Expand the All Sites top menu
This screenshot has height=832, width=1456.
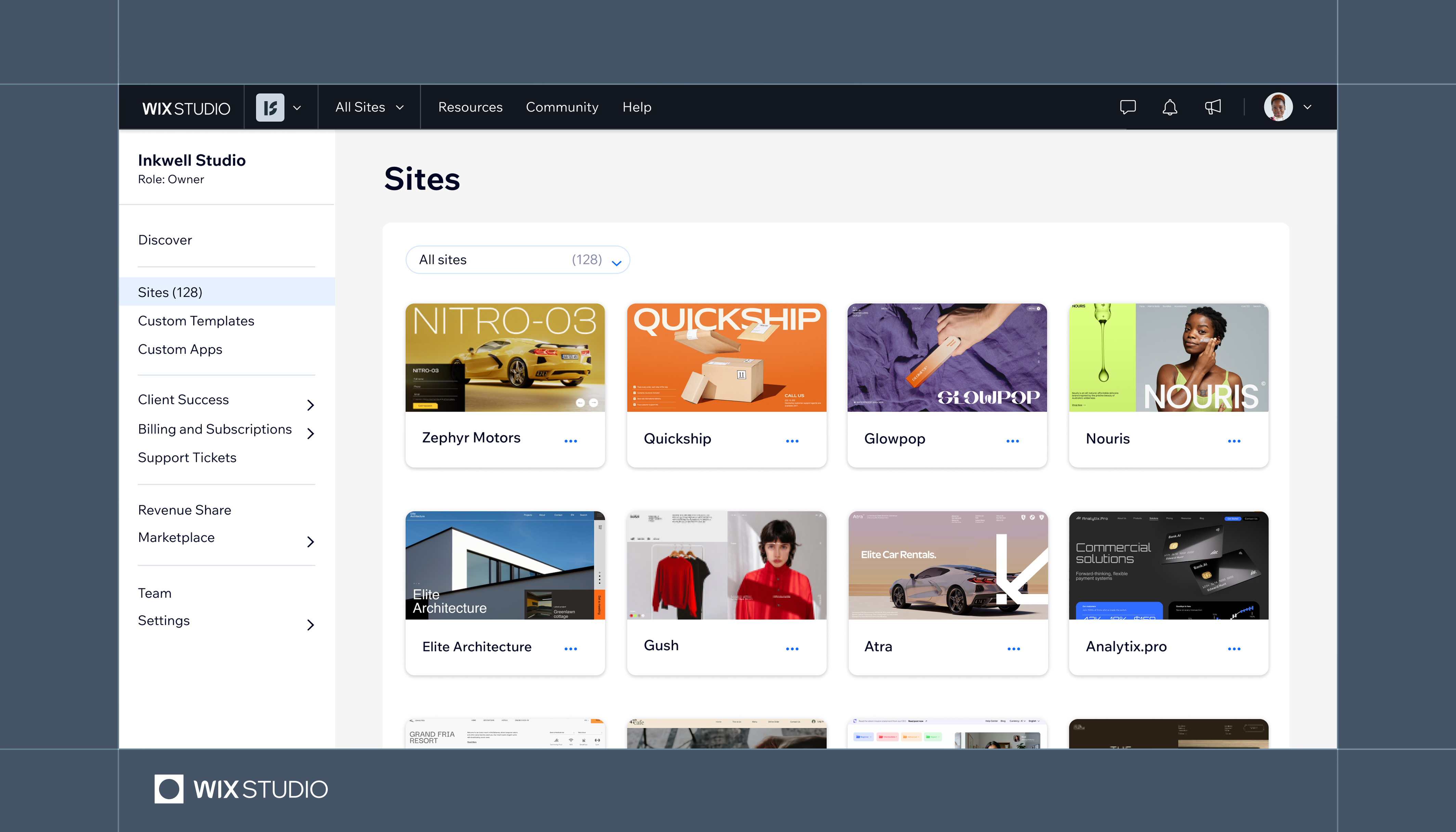click(x=369, y=107)
